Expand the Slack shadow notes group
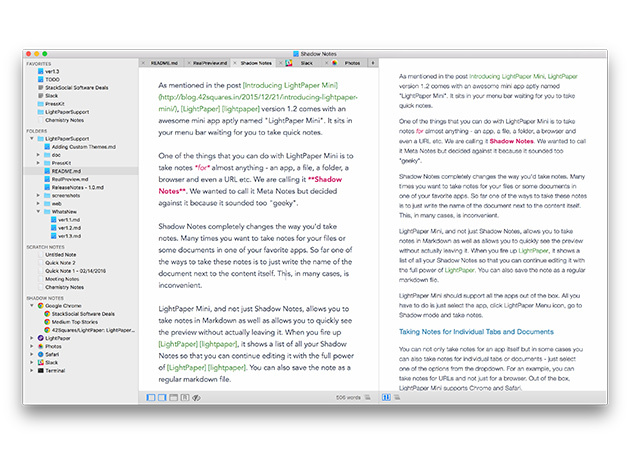 [x=32, y=362]
